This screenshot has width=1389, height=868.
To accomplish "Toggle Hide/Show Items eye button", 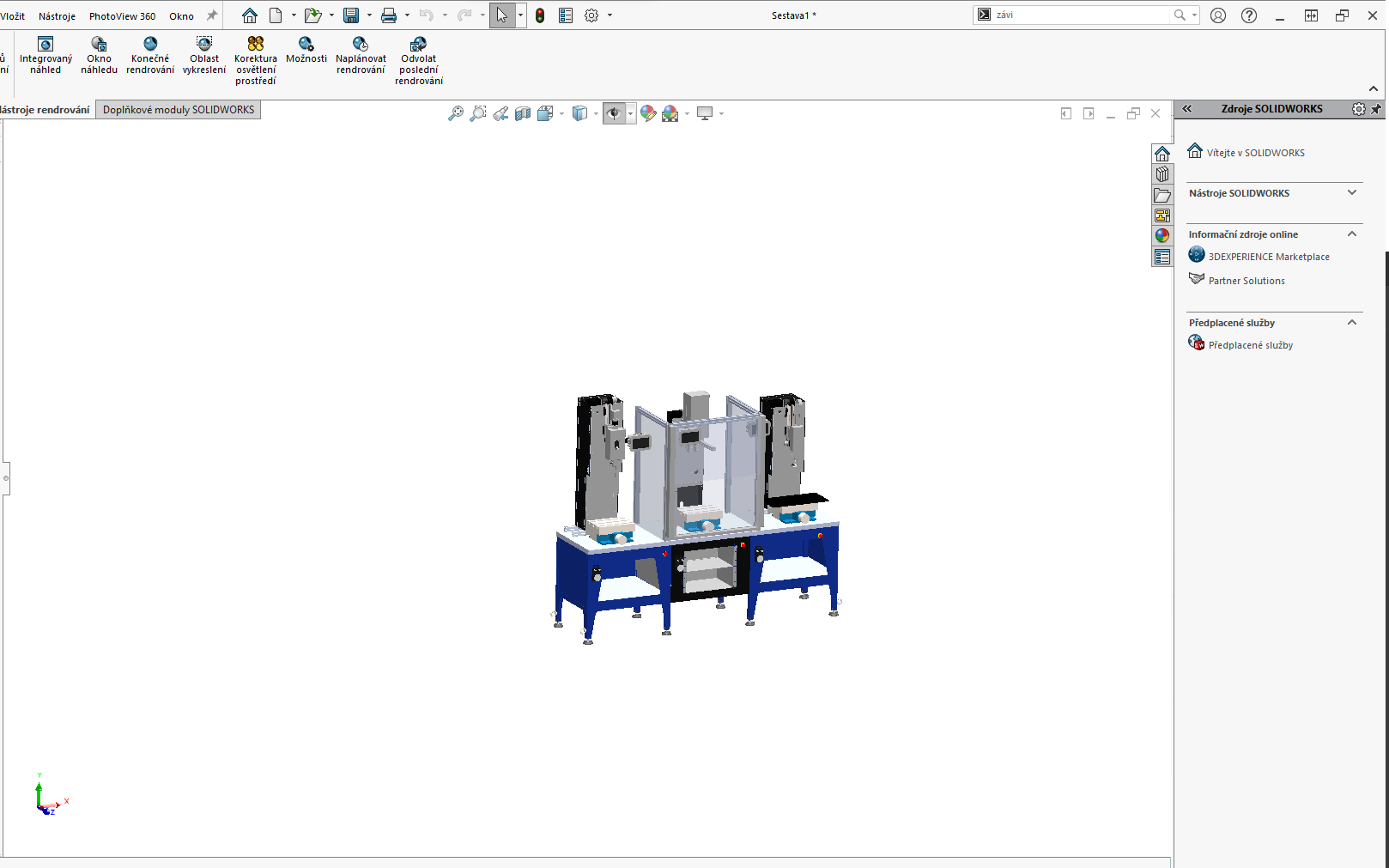I will coord(615,113).
